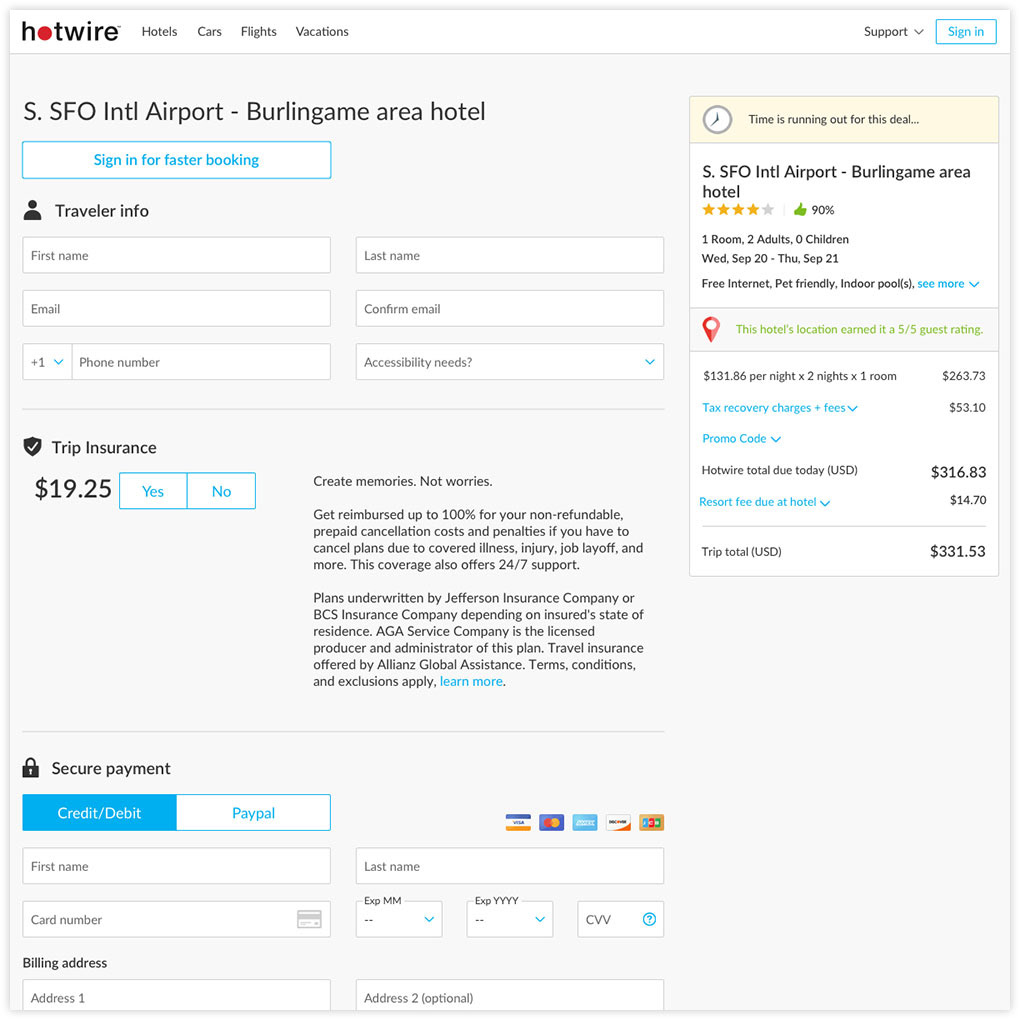Click the green thumbs up rating icon

[x=800, y=209]
